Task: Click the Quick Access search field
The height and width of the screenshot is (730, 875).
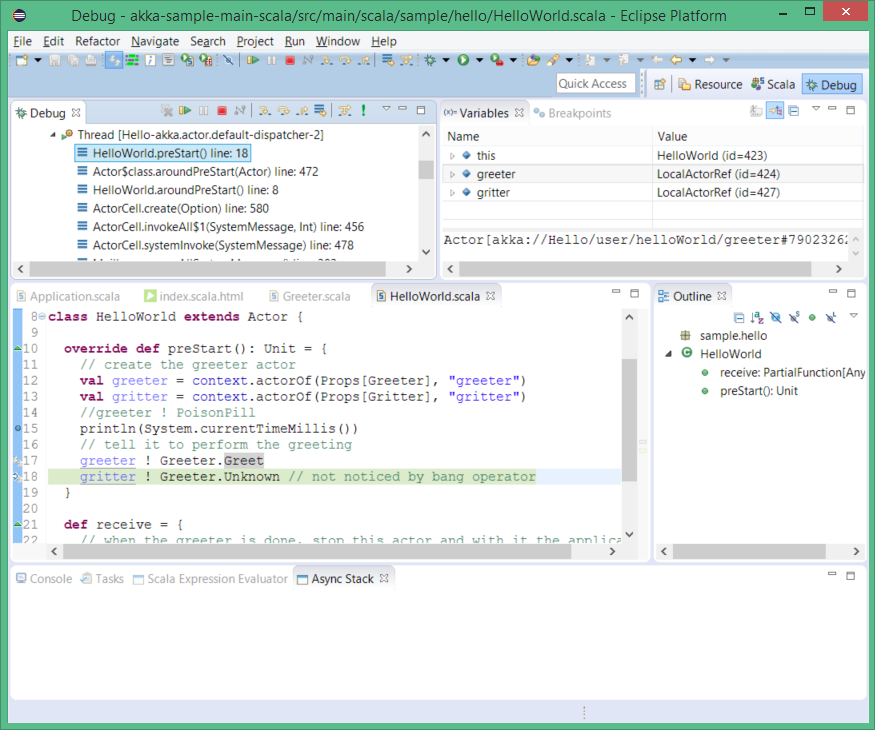Action: 593,84
